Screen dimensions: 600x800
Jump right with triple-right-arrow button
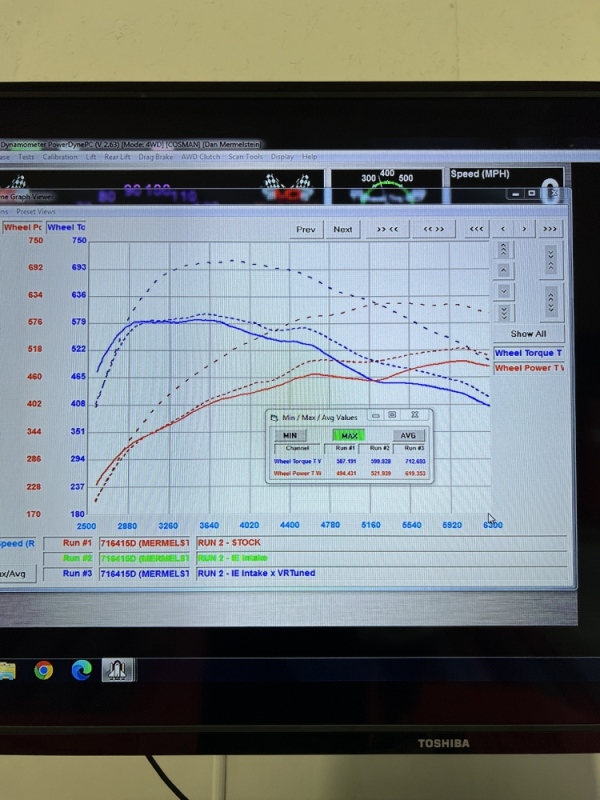550,229
